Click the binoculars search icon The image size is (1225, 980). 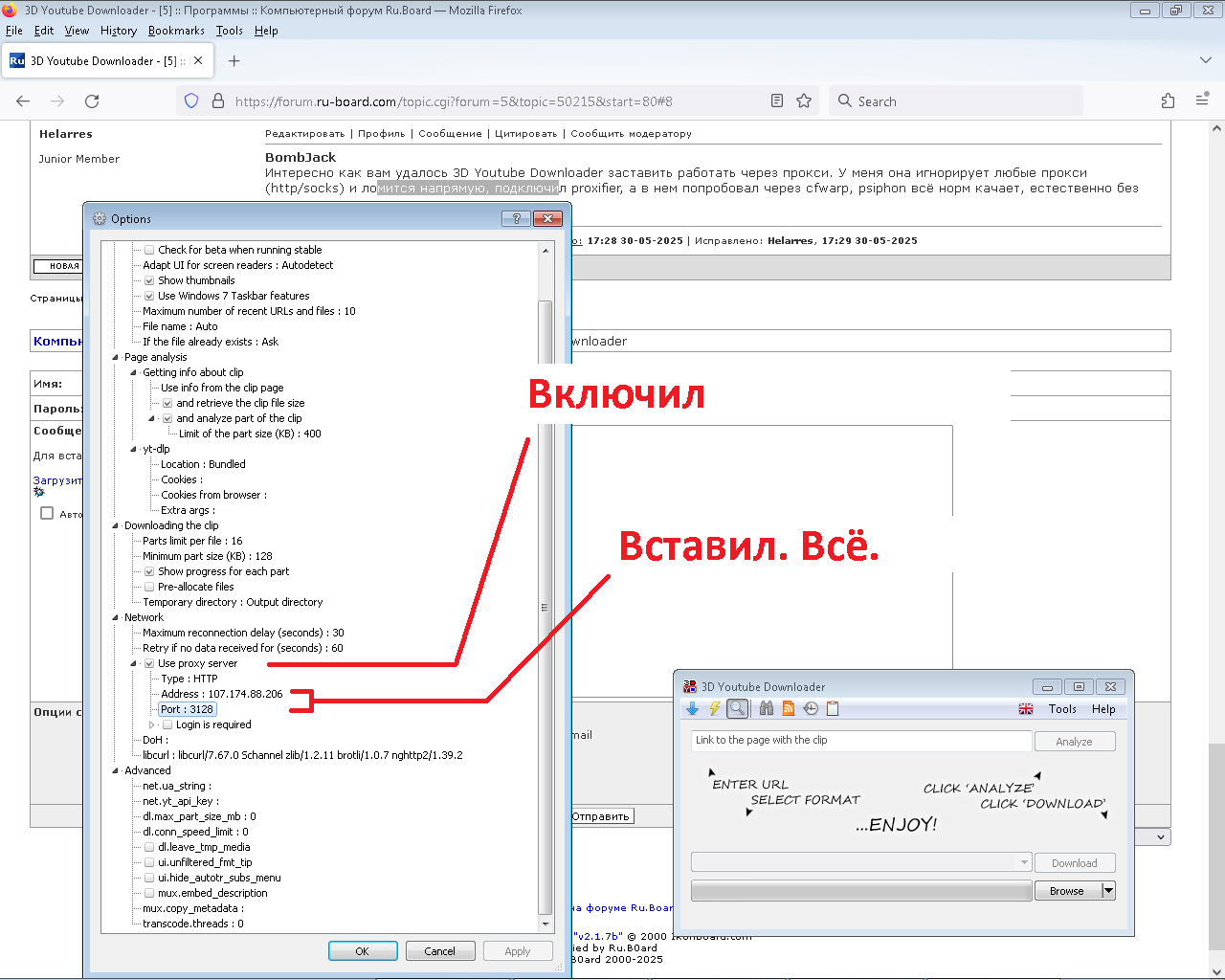click(x=766, y=709)
